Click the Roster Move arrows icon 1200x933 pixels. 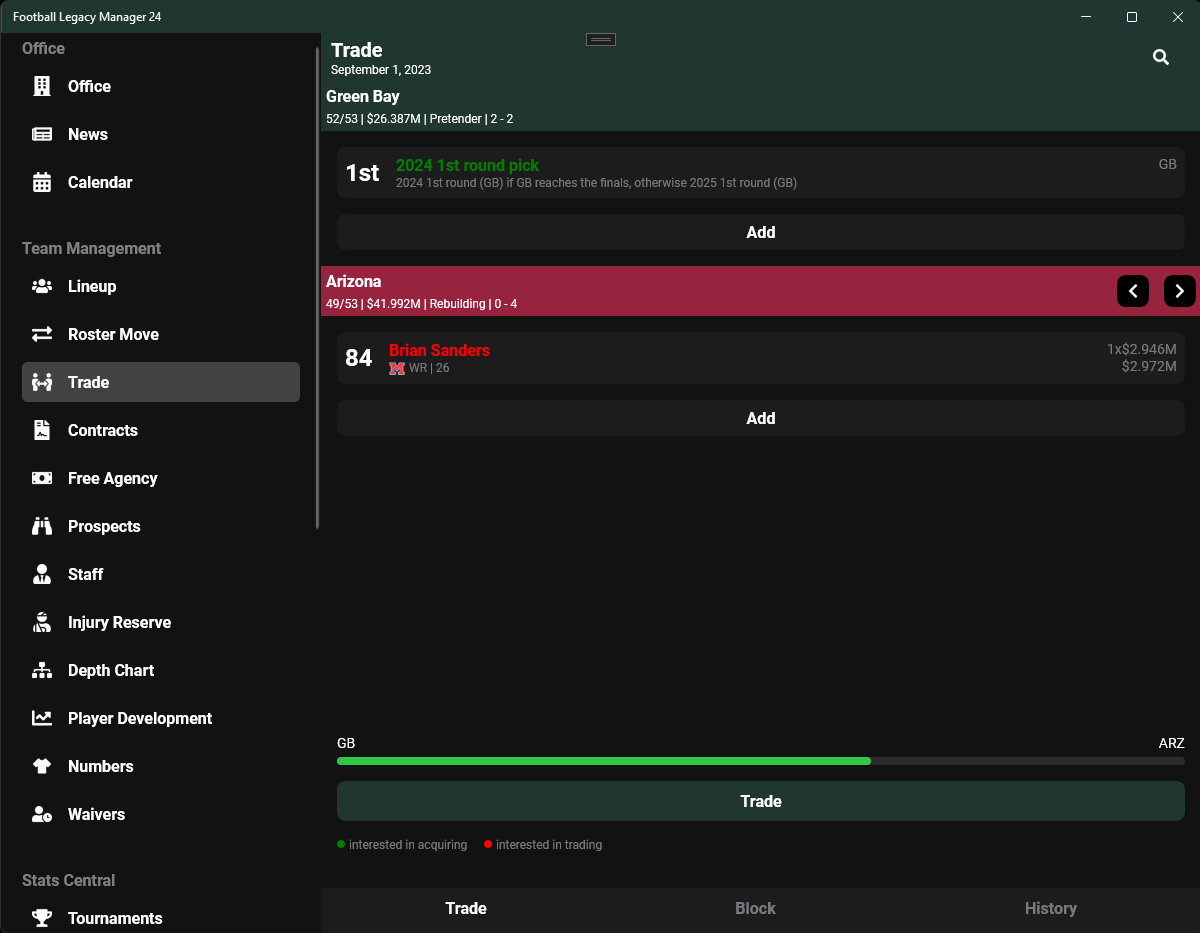42,334
